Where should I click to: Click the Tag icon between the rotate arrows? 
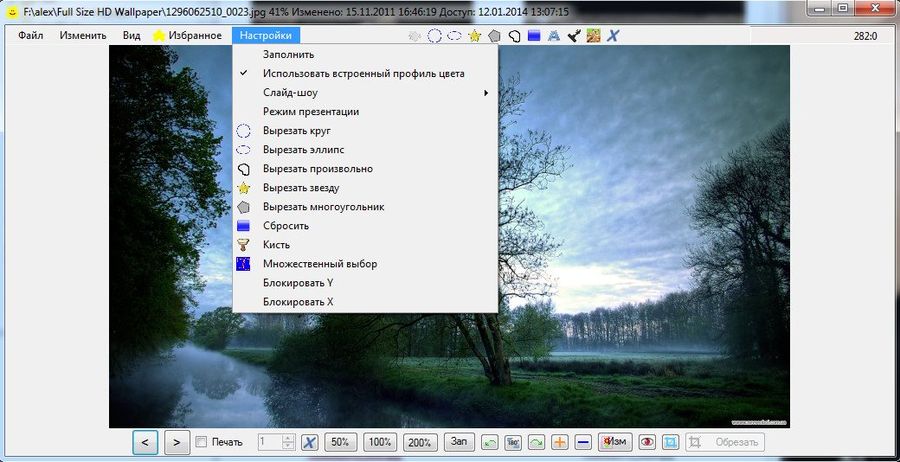click(513, 442)
